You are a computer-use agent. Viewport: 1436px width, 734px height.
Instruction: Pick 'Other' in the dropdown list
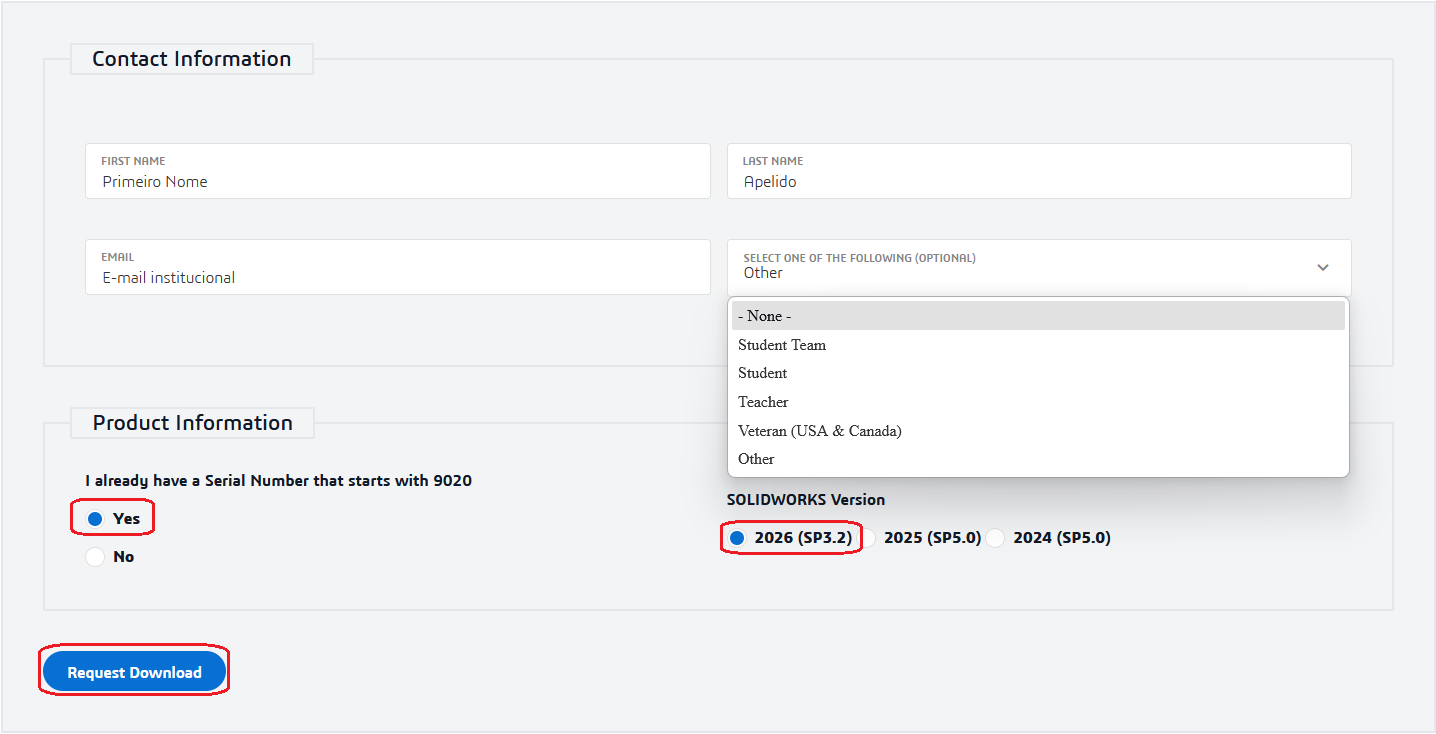click(1038, 459)
